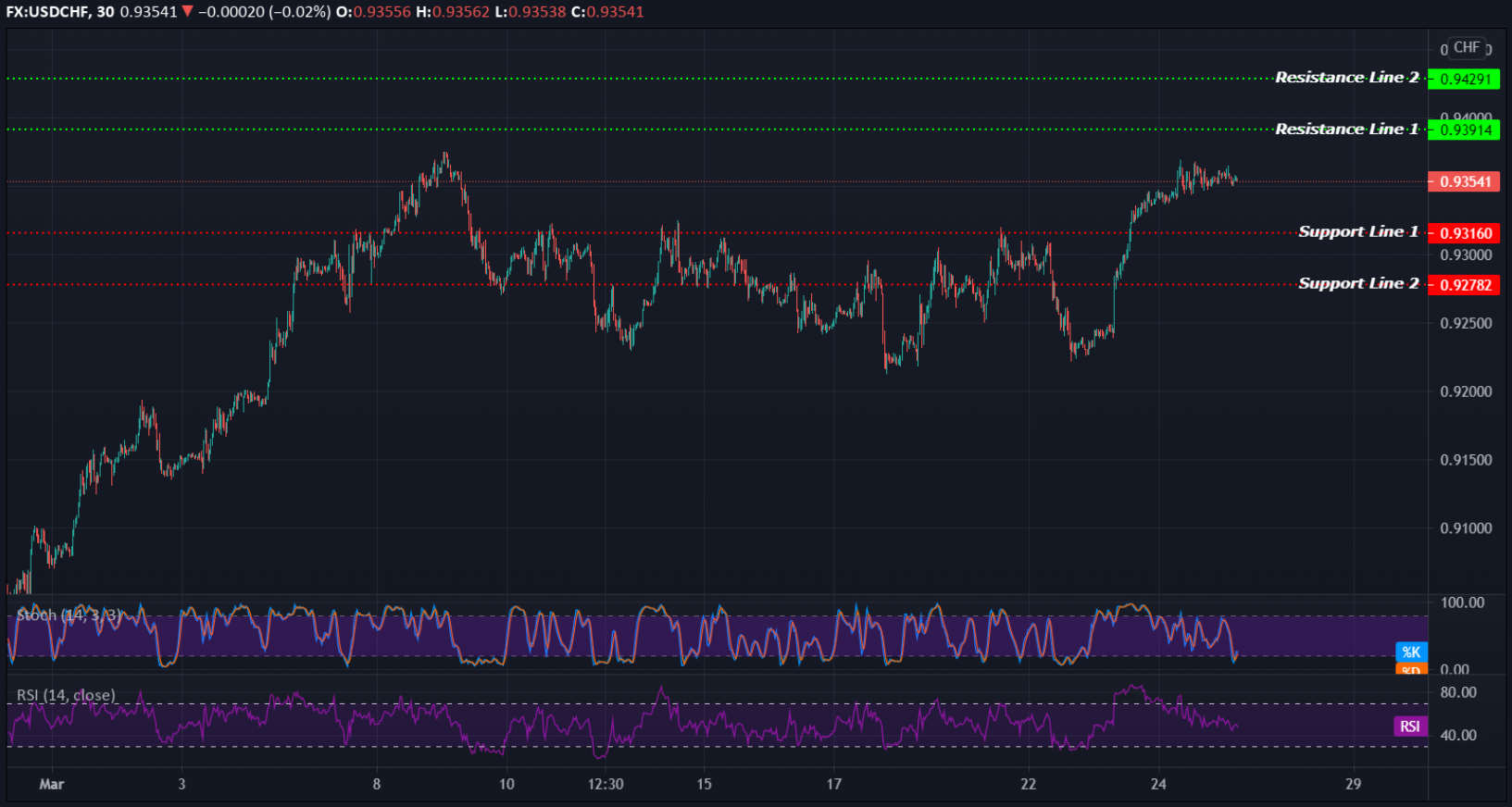Click the 100.00 stochastic scale value
This screenshot has height=807, width=1512.
[1462, 602]
